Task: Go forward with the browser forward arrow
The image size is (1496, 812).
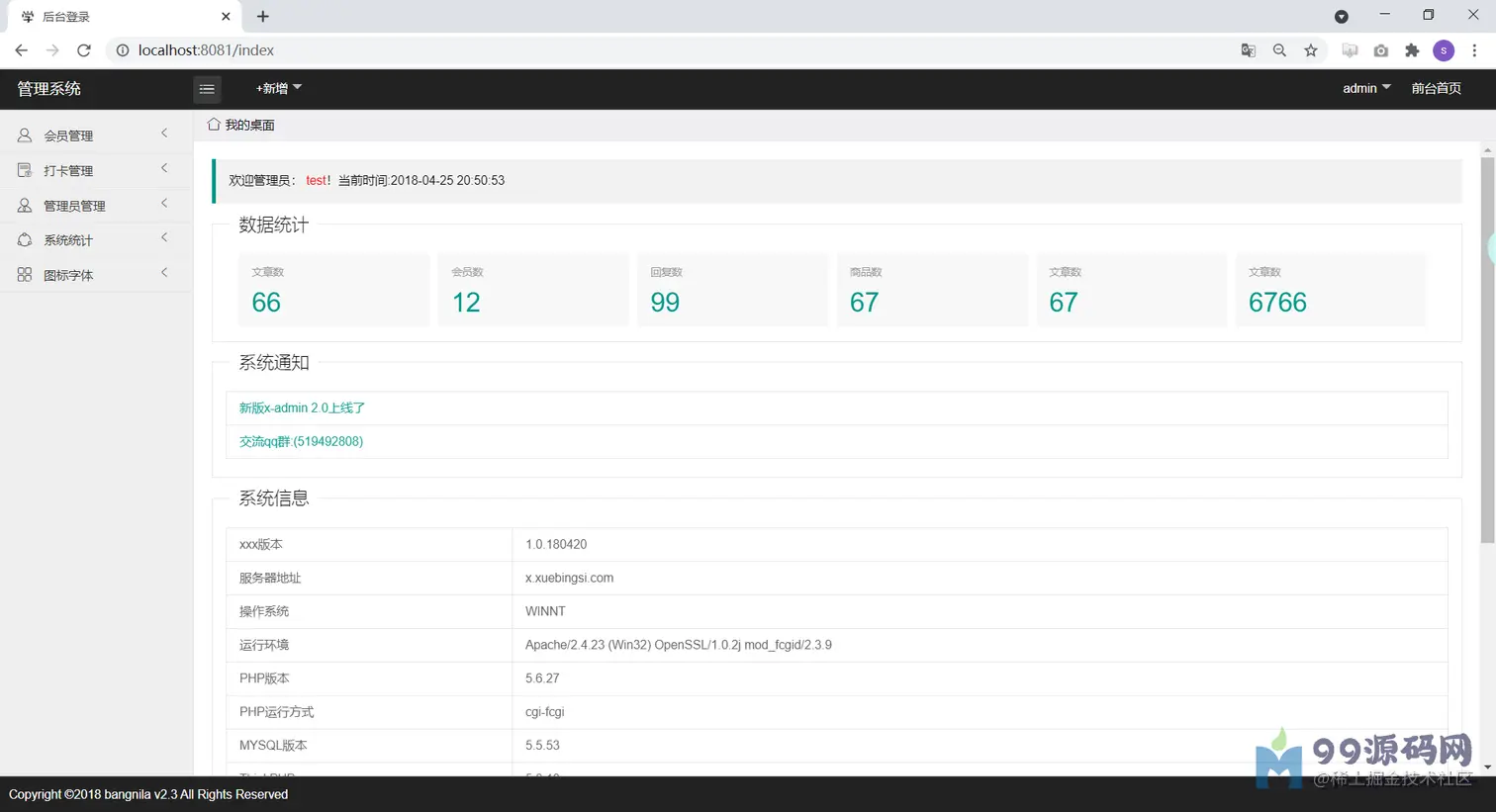Action: point(52,50)
